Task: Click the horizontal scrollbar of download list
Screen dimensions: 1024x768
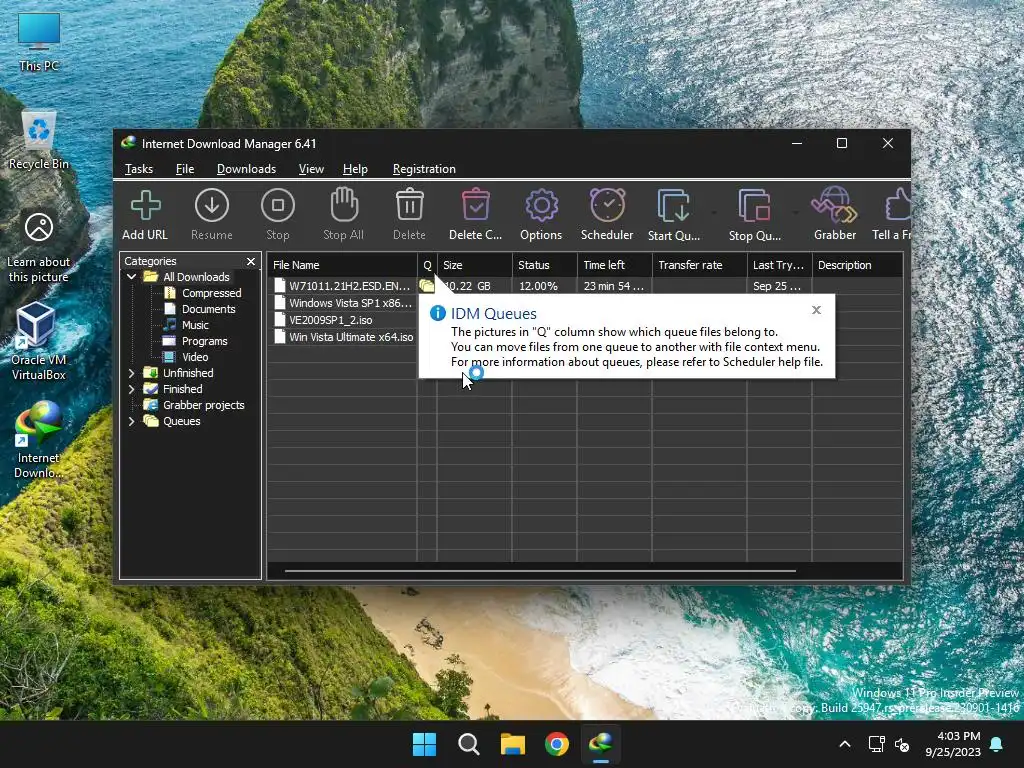Action: pyautogui.click(x=540, y=571)
